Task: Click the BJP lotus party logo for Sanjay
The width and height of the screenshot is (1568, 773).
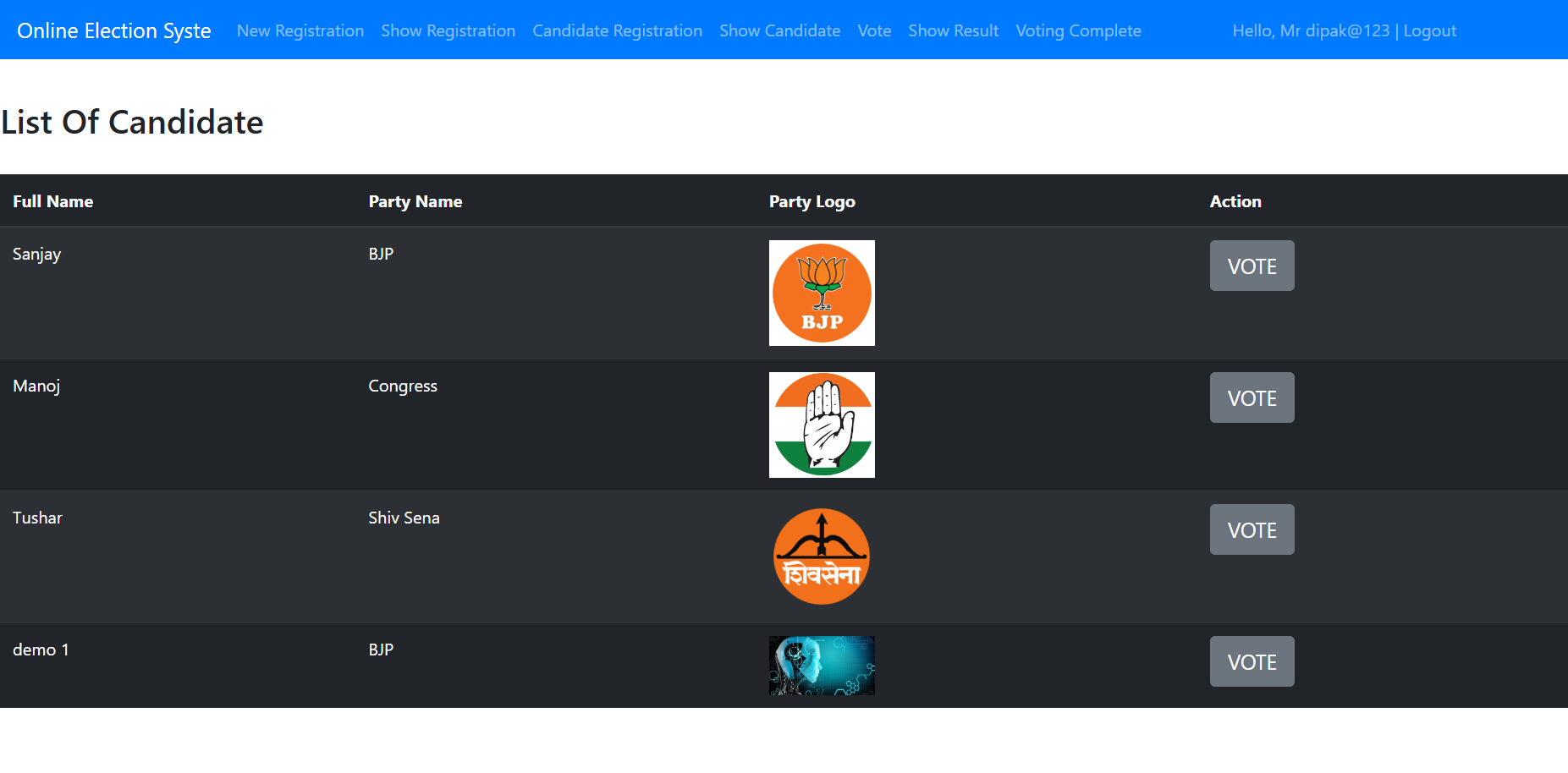Action: (822, 293)
